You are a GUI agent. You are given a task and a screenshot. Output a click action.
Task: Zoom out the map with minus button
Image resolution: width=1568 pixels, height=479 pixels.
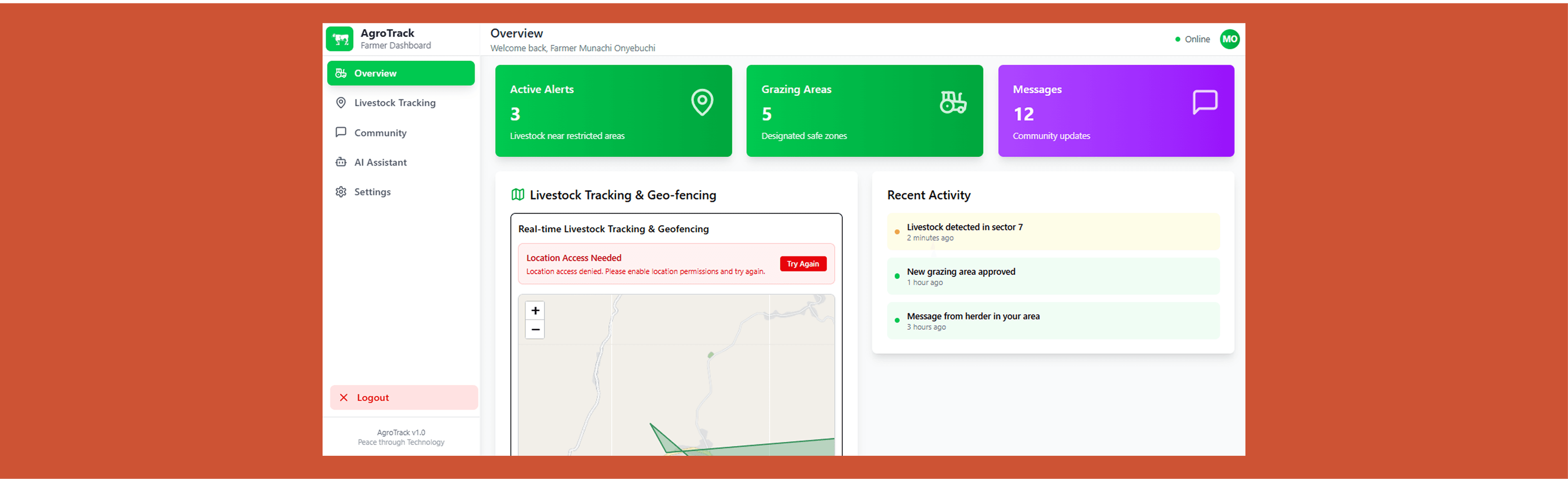[x=535, y=329]
